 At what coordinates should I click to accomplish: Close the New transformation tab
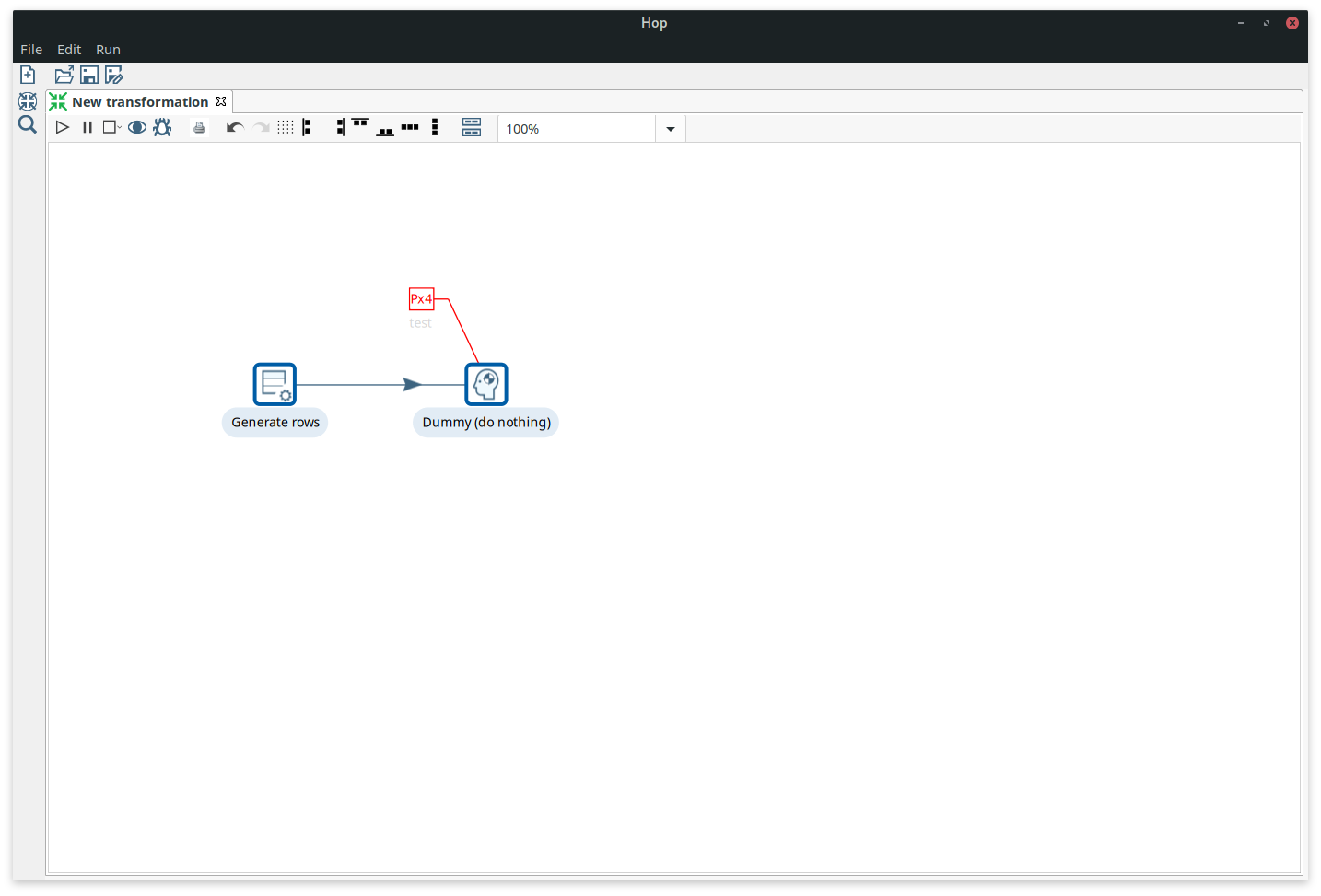221,101
